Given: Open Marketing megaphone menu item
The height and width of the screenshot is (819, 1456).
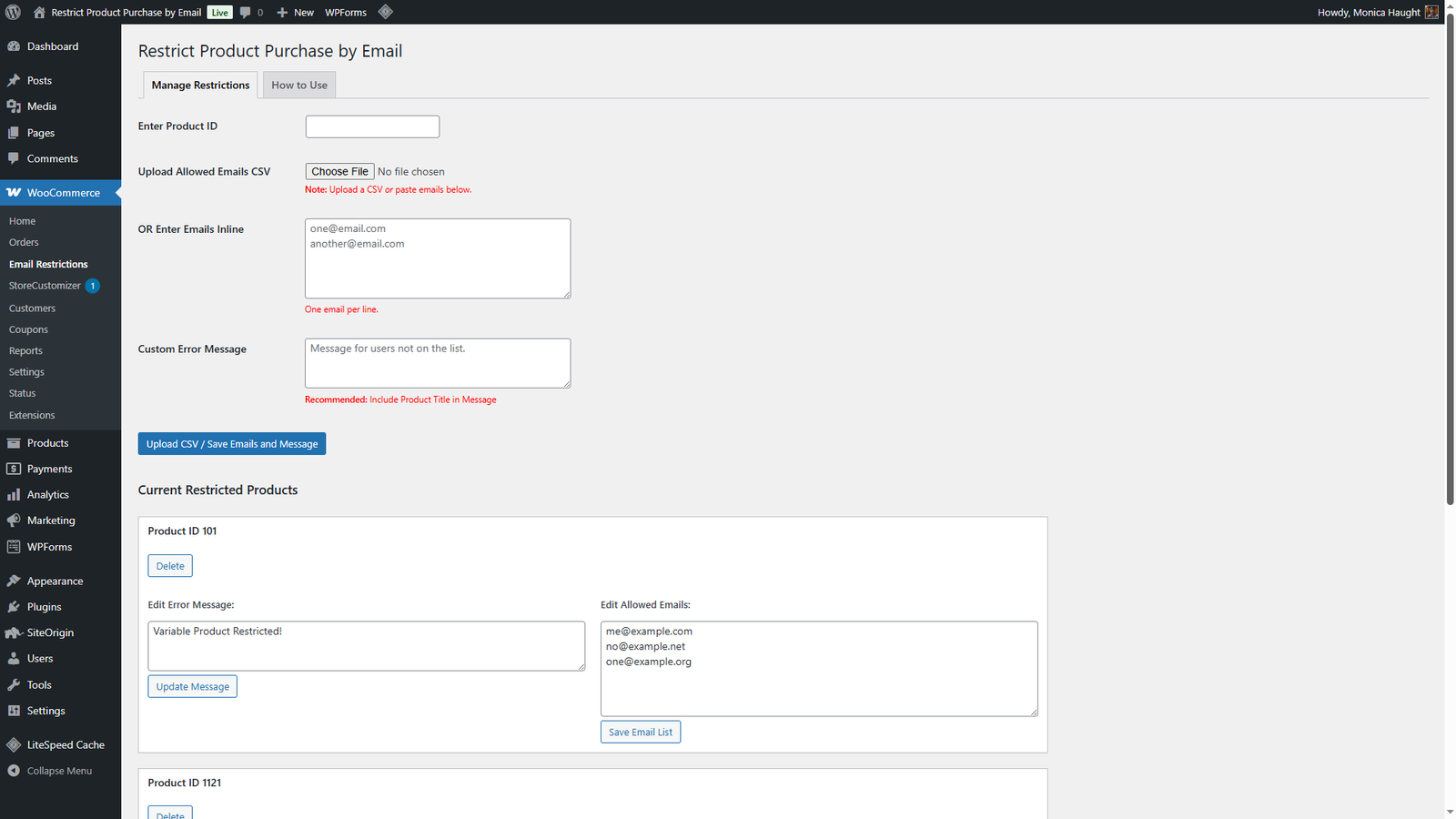Looking at the screenshot, I should 14,521.
